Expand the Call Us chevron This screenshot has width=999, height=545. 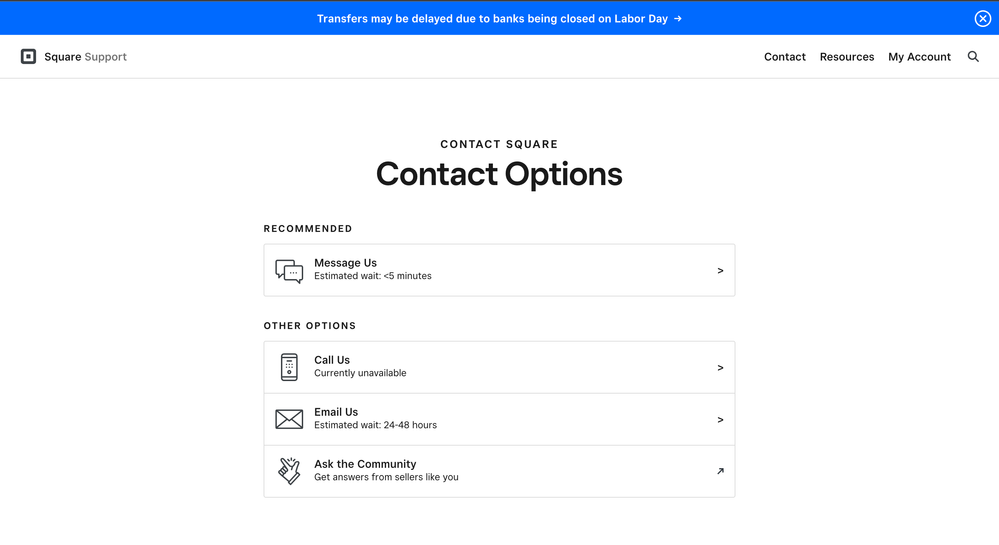720,368
